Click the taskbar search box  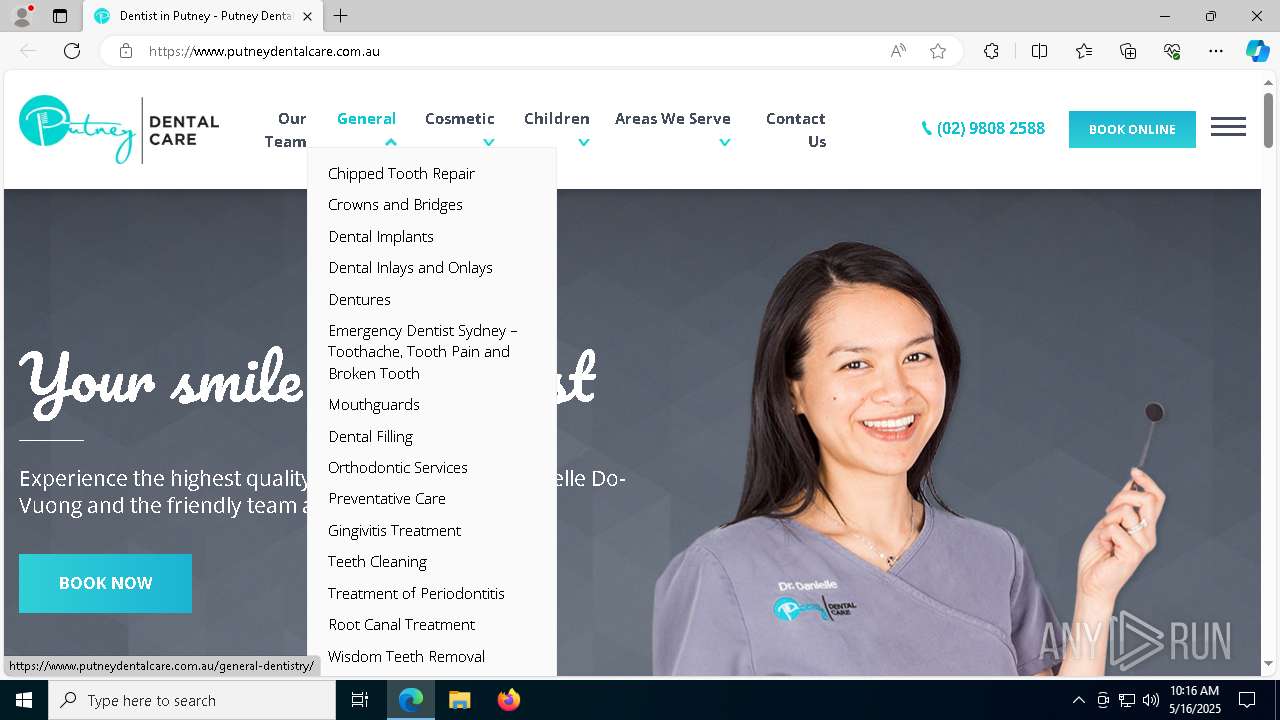(192, 700)
